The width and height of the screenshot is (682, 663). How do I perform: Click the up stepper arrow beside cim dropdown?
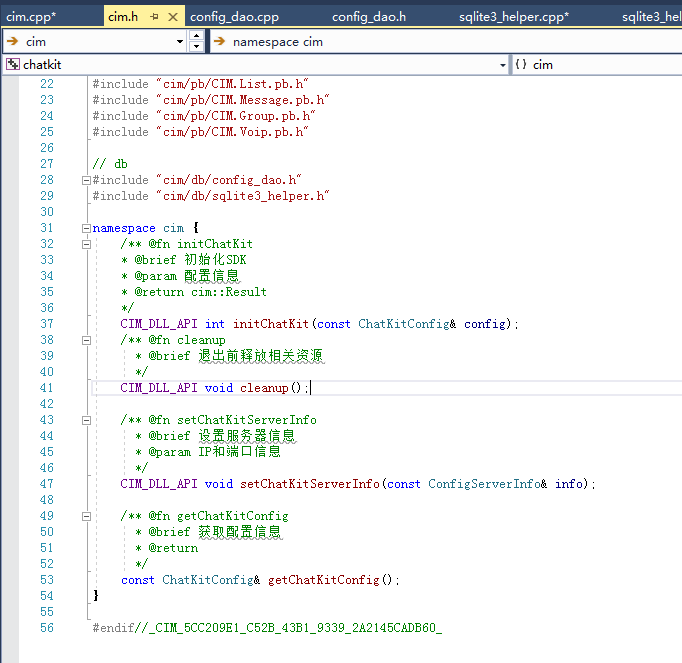point(197,36)
